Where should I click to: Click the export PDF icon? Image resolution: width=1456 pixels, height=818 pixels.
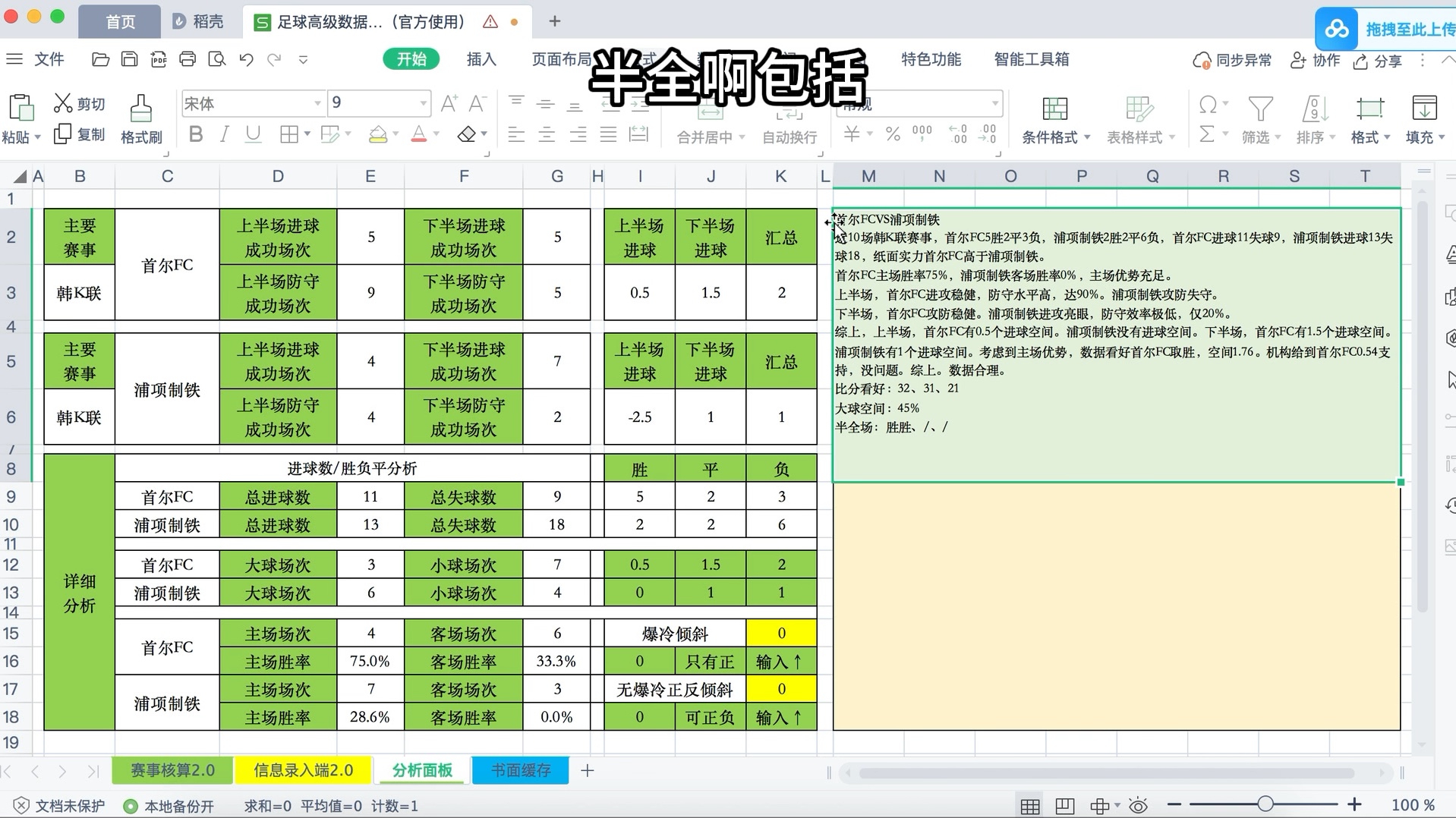159,59
